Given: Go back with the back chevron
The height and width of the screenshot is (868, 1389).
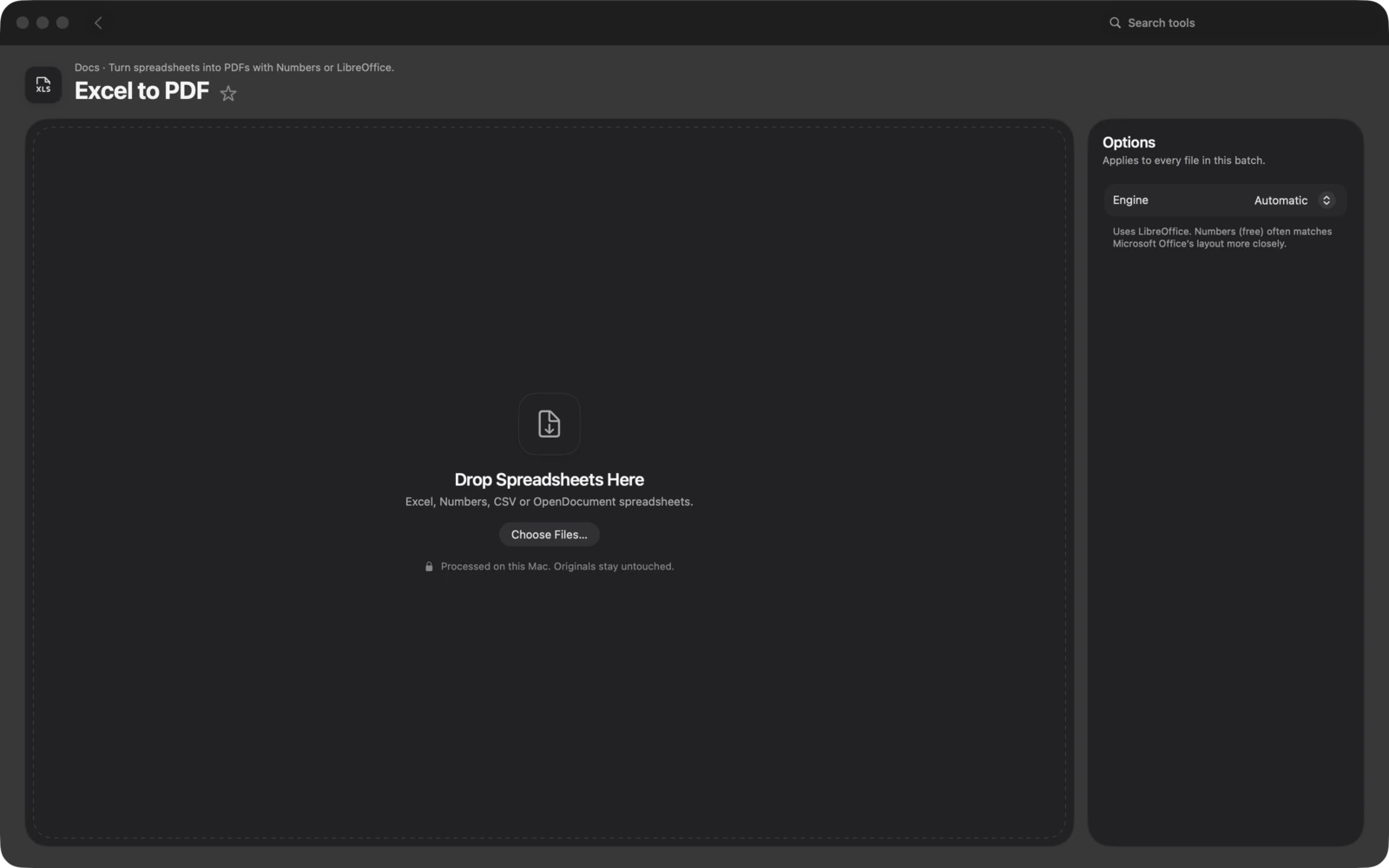Looking at the screenshot, I should tap(98, 23).
